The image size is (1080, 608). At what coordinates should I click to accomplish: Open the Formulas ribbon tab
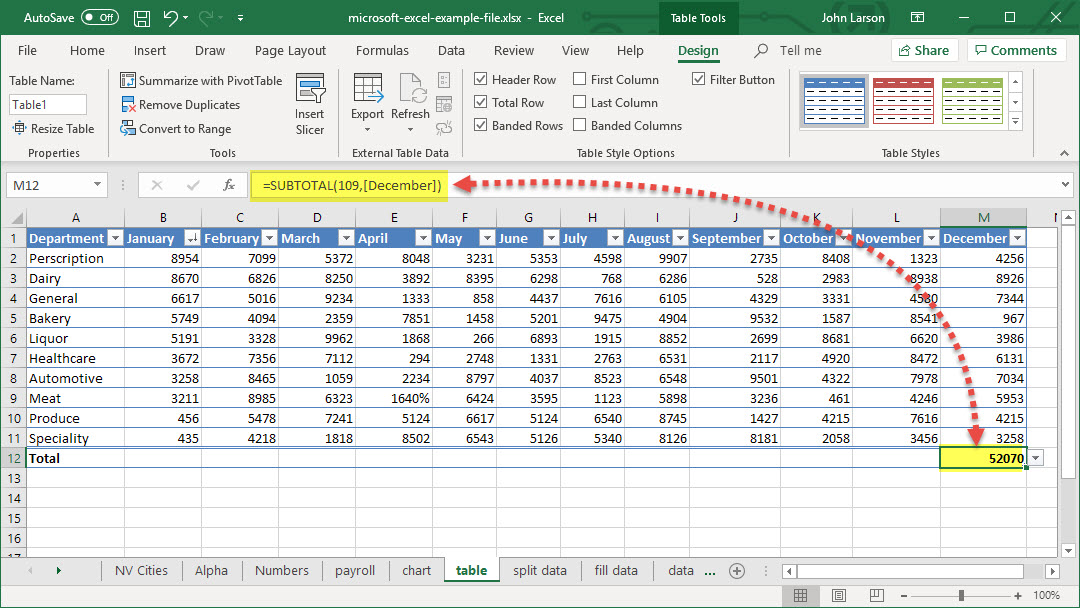382,51
